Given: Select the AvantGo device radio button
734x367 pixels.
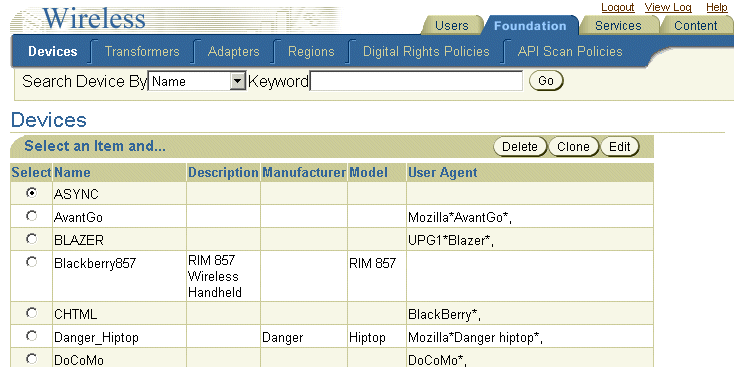Looking at the screenshot, I should click(31, 216).
